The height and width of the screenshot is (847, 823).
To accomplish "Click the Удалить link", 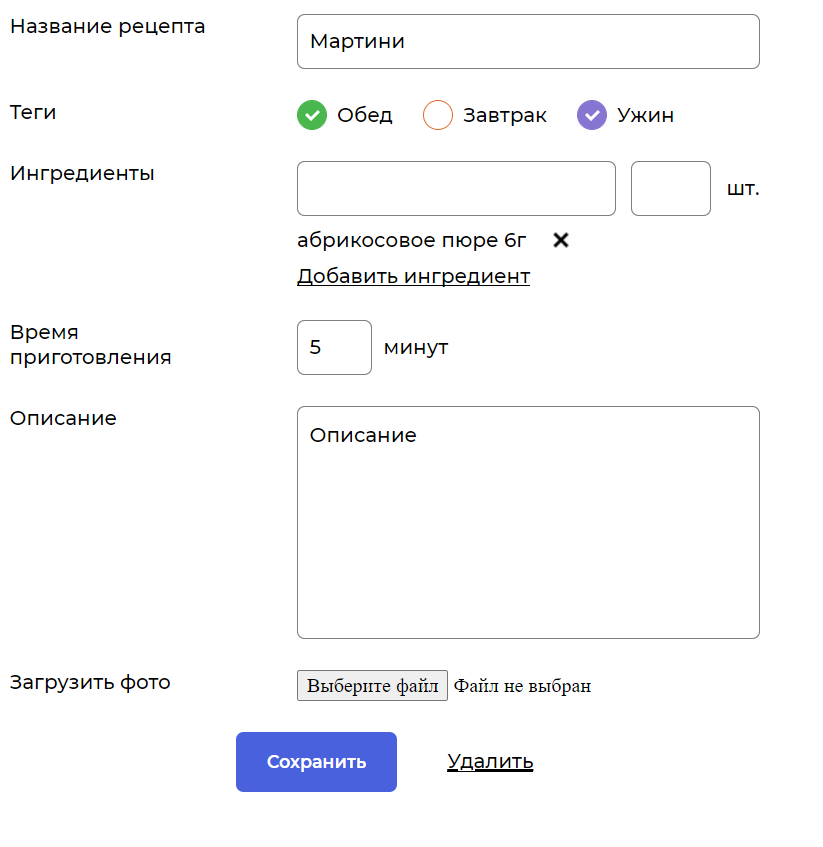I will click(490, 762).
